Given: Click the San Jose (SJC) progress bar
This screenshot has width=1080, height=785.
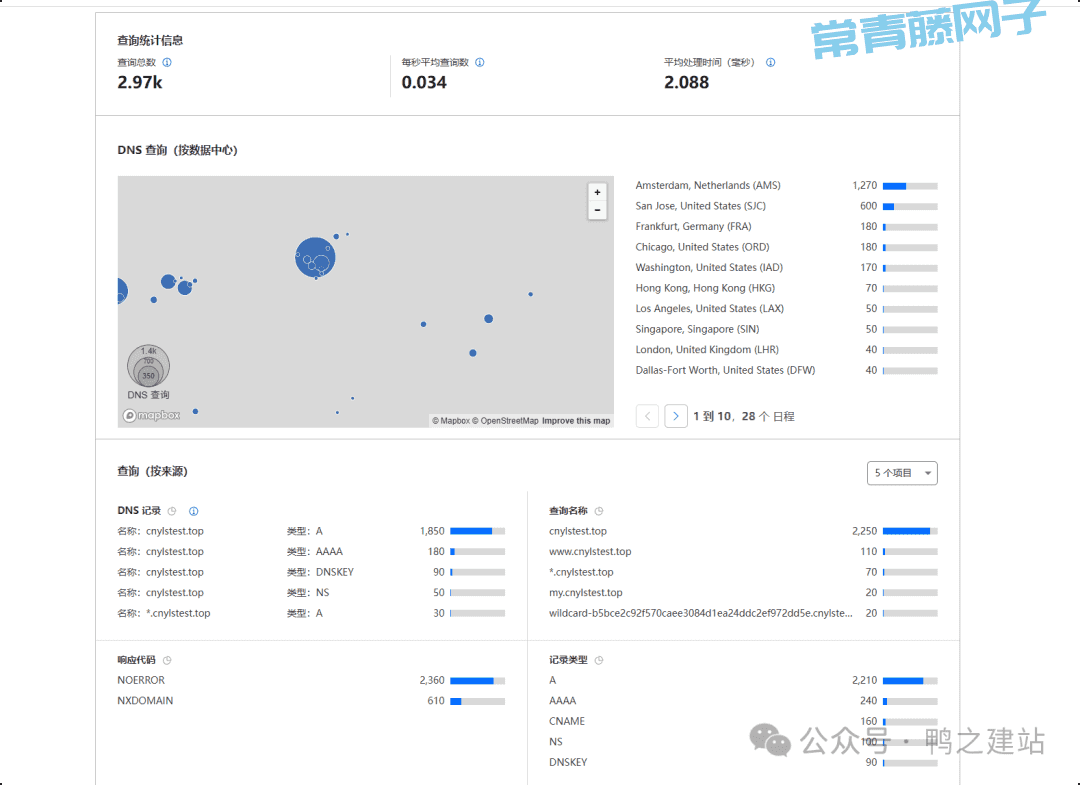Looking at the screenshot, I should 910,207.
